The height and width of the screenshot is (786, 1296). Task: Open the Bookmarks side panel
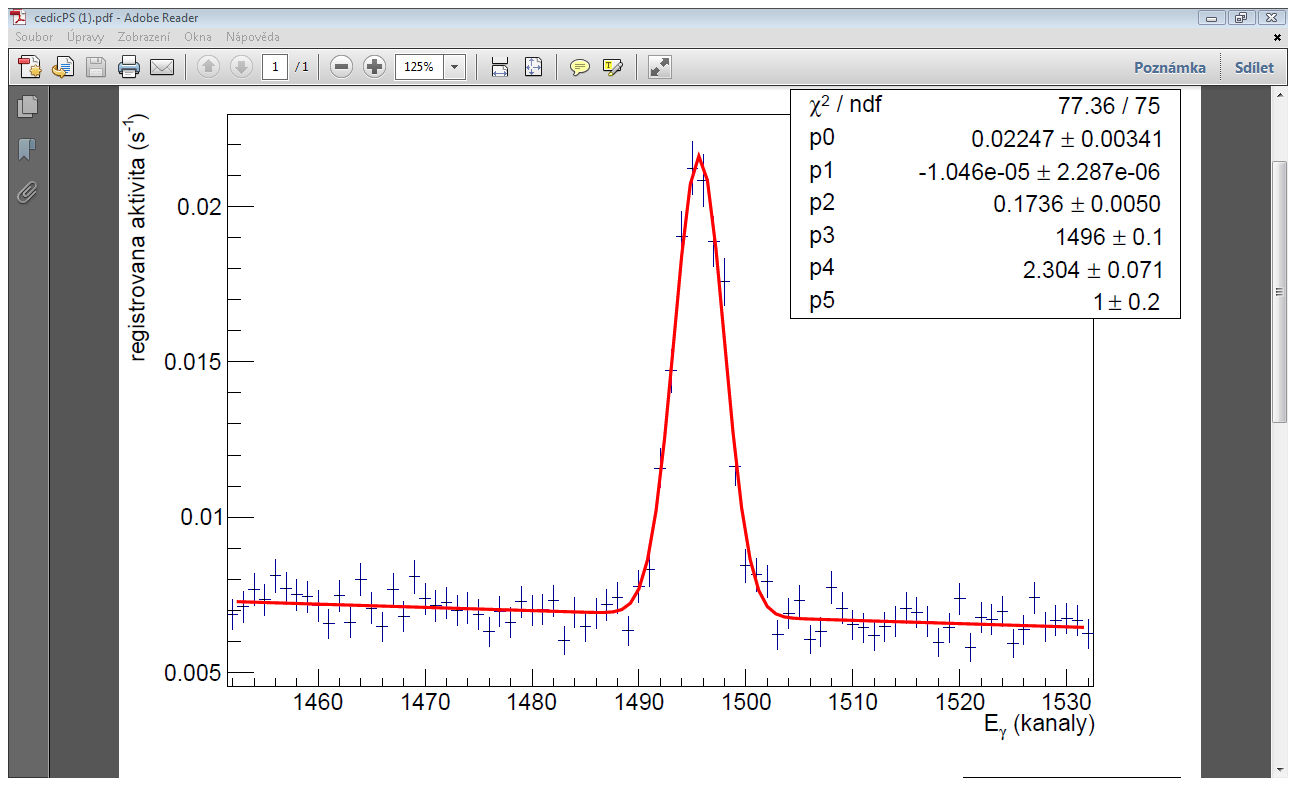pyautogui.click(x=27, y=150)
